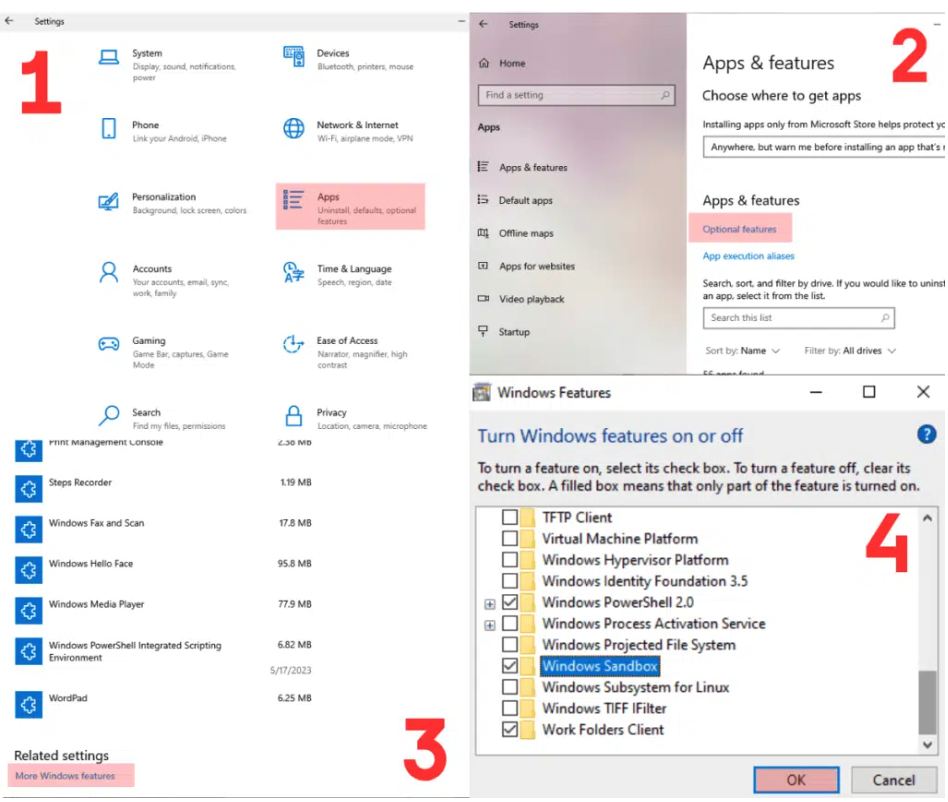Open Startup in sidebar
The height and width of the screenshot is (802, 948).
513,332
